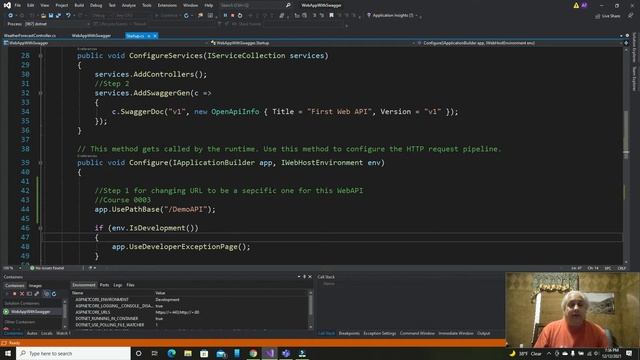Click the navigate backward icon
This screenshot has width=640, height=360.
[x=10, y=16]
